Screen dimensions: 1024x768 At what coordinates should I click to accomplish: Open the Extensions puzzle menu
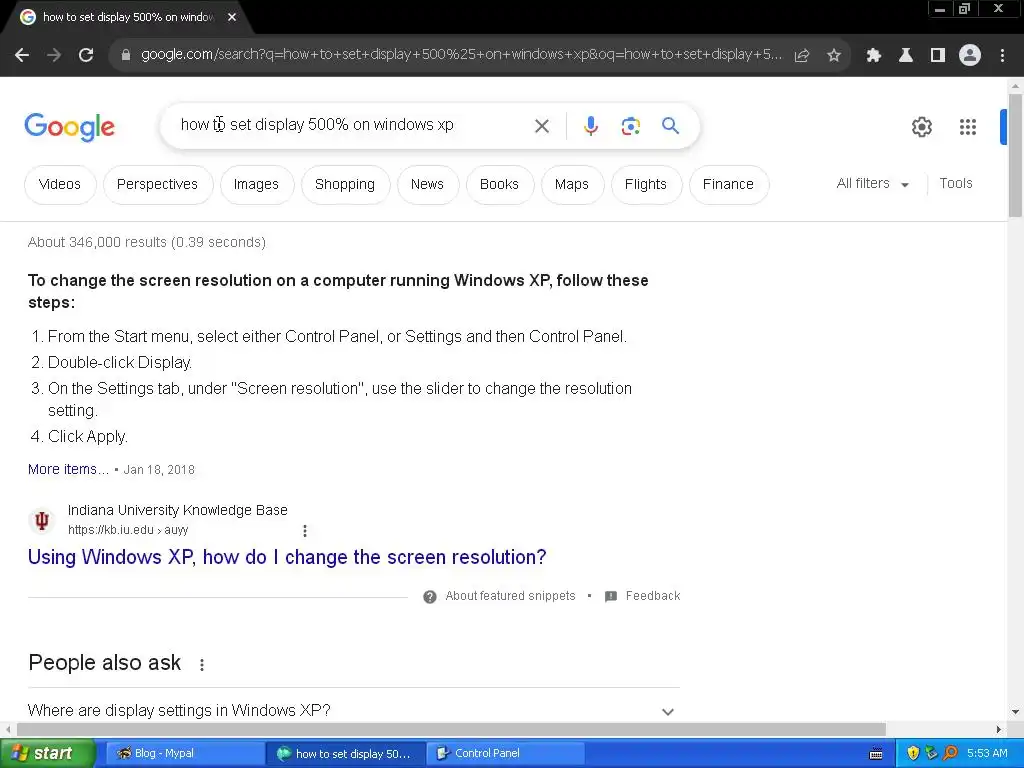tap(873, 56)
